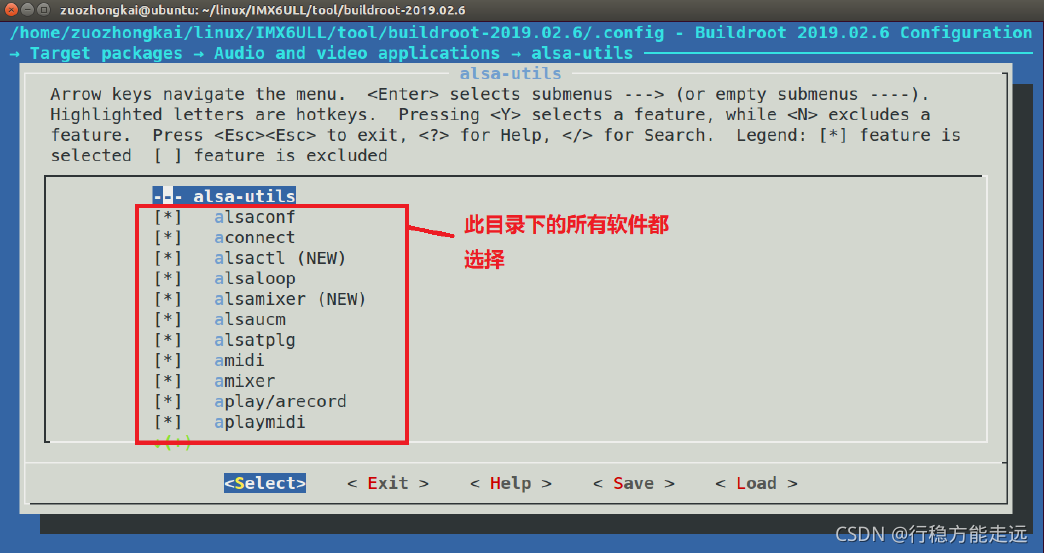Toggle the alsaloop checkbox
This screenshot has height=553, width=1044.
pyautogui.click(x=168, y=279)
